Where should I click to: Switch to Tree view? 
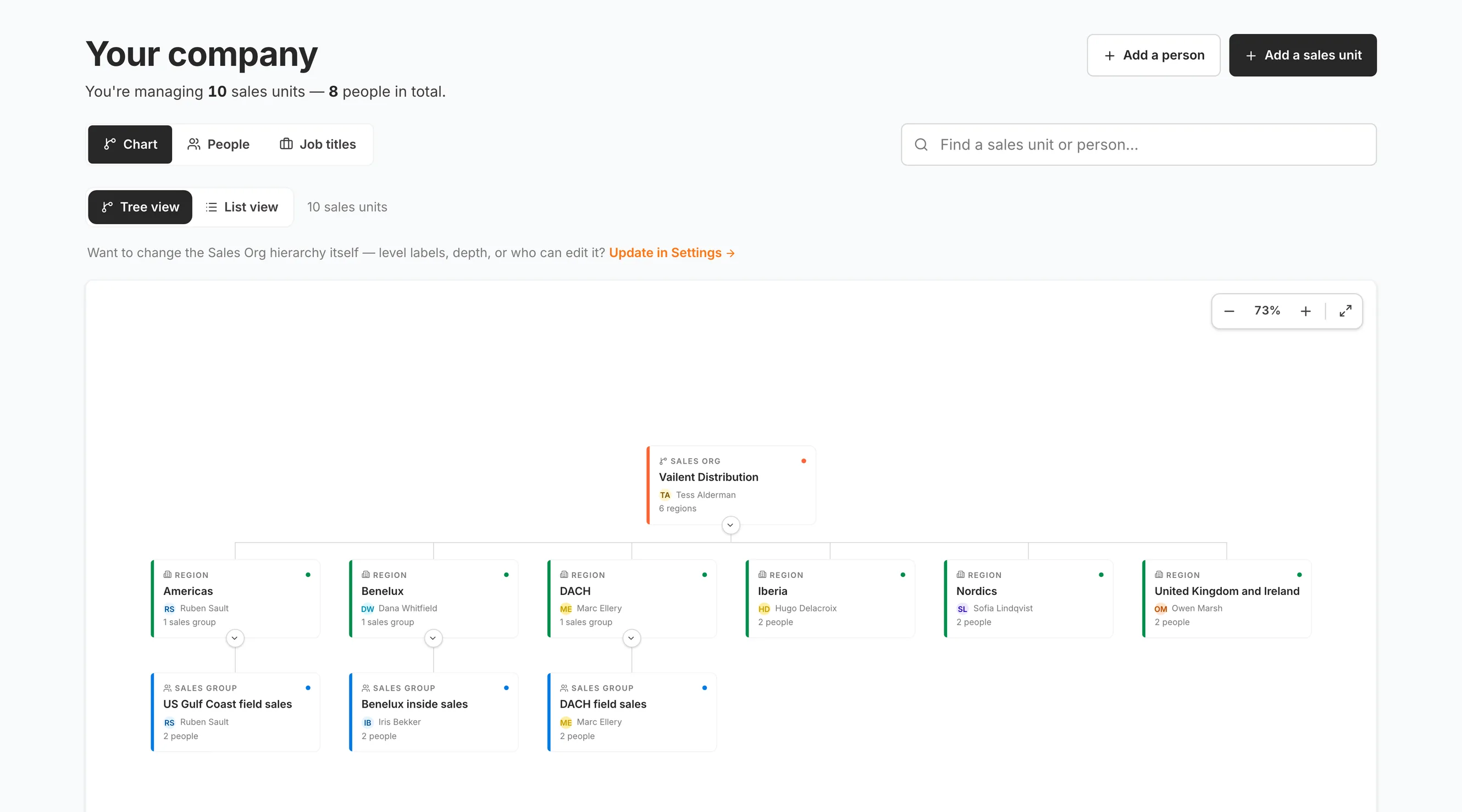pos(140,207)
